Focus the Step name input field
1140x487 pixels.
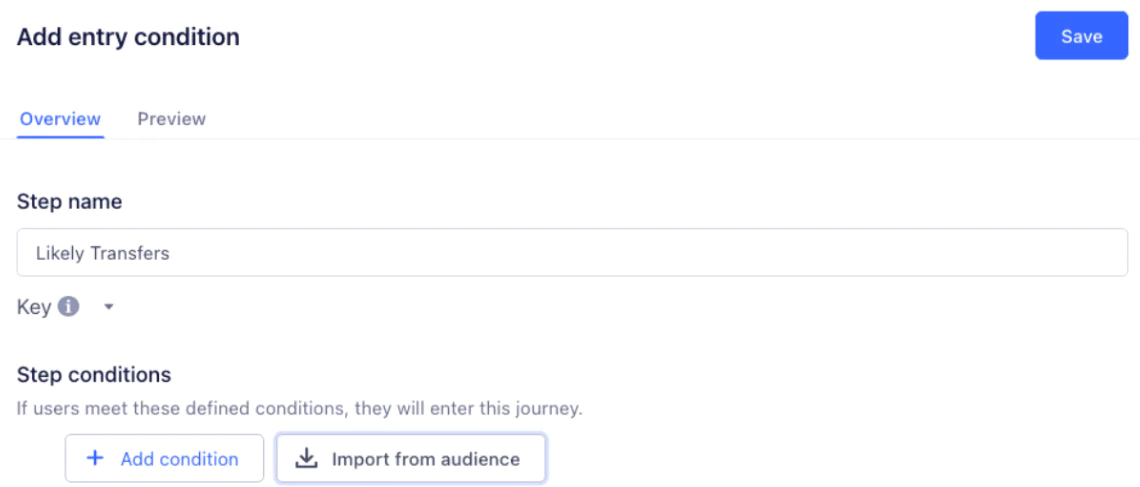click(x=572, y=253)
